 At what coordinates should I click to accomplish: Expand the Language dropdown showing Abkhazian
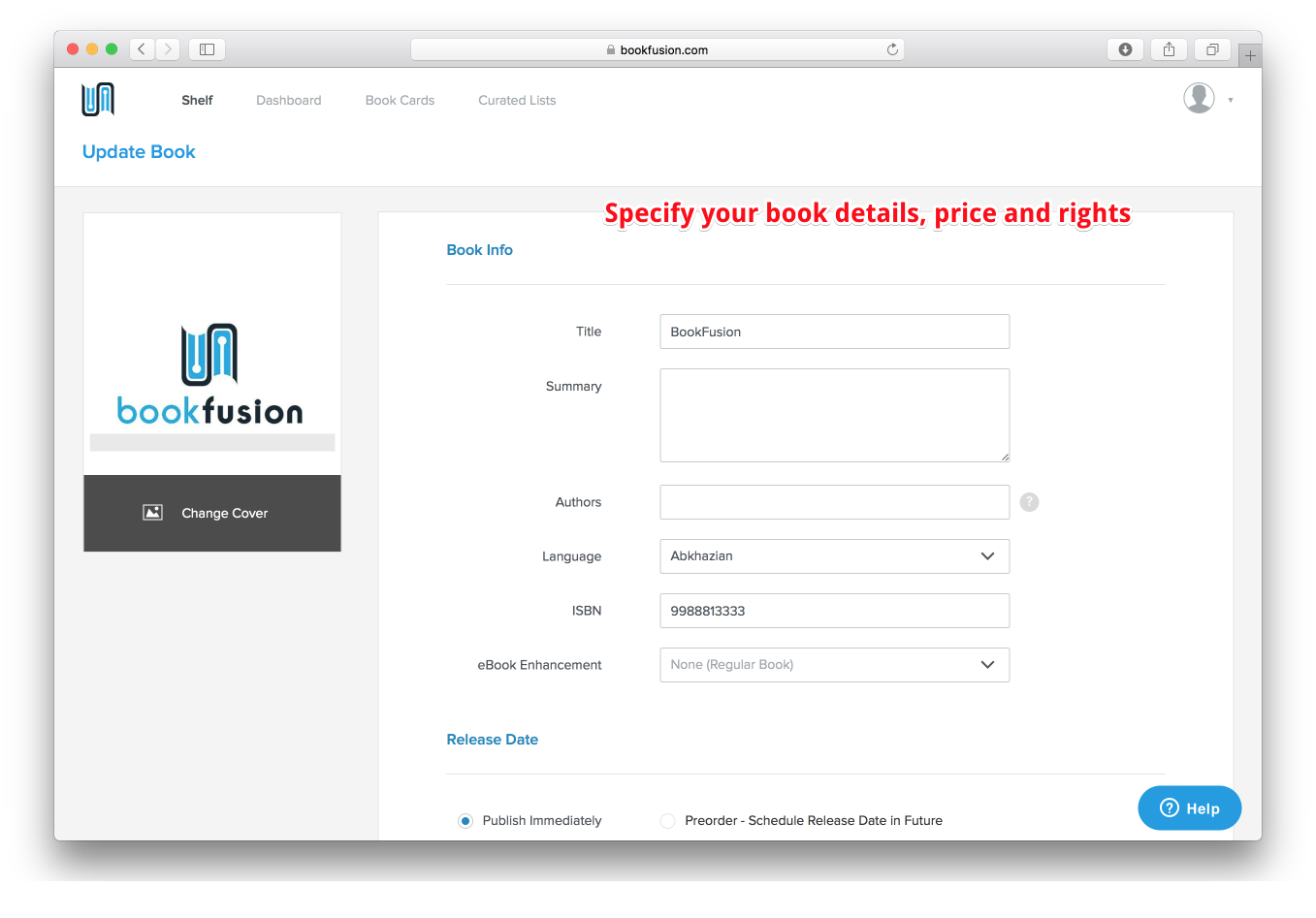pyautogui.click(x=834, y=556)
